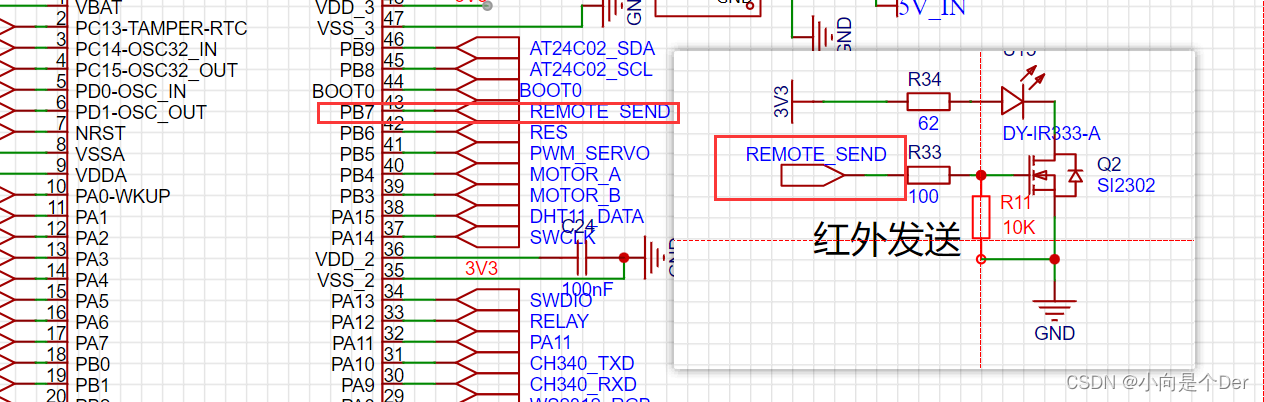Click the CH340_TXD net label

point(582,363)
